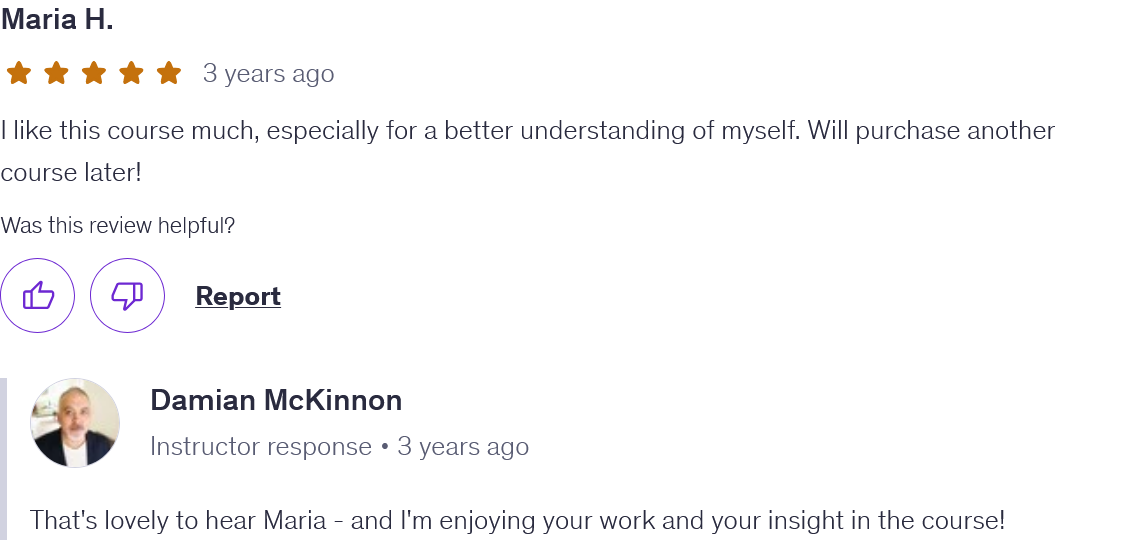Click the 'course later!' line of review
This screenshot has width=1125, height=540.
pyautogui.click(x=71, y=172)
